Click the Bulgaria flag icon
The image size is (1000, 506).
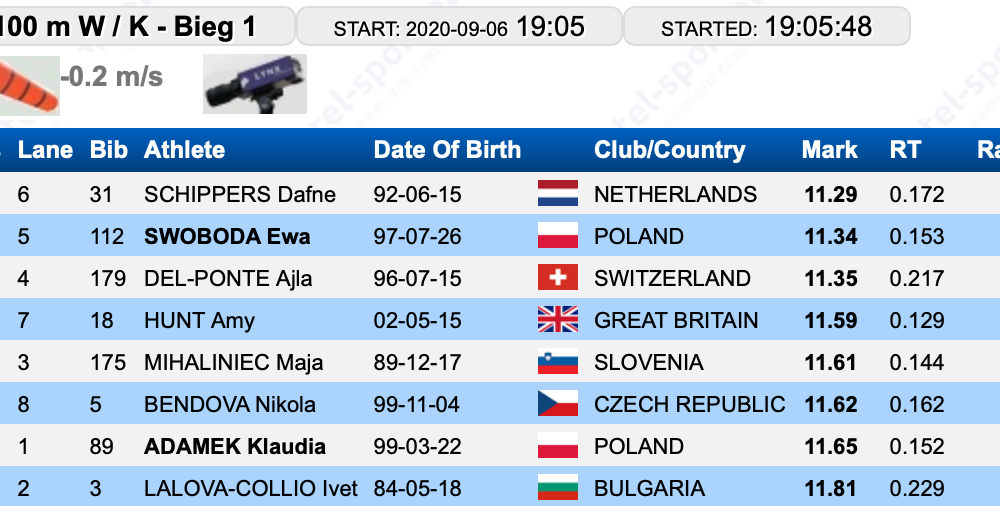click(558, 487)
